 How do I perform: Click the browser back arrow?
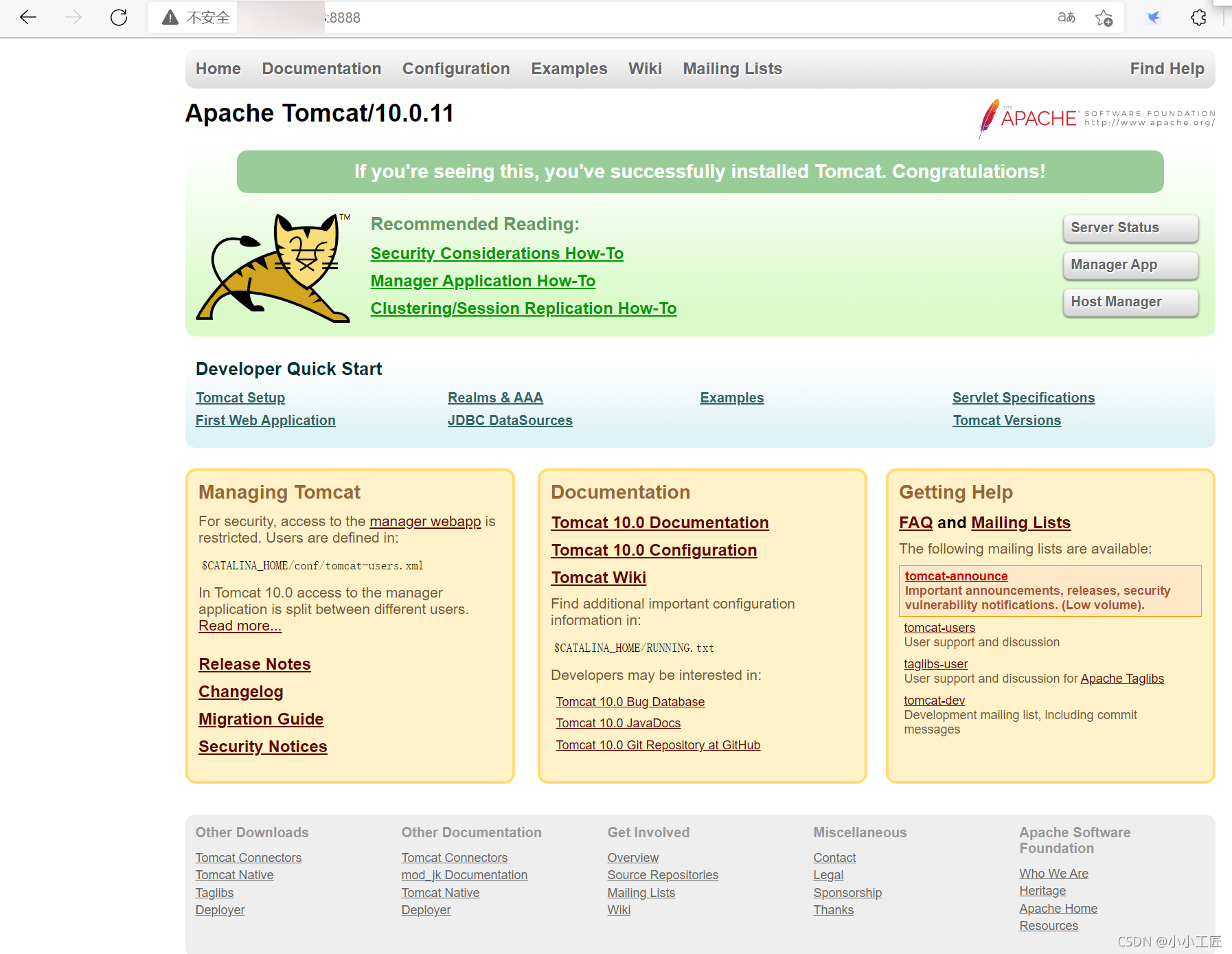coord(28,17)
